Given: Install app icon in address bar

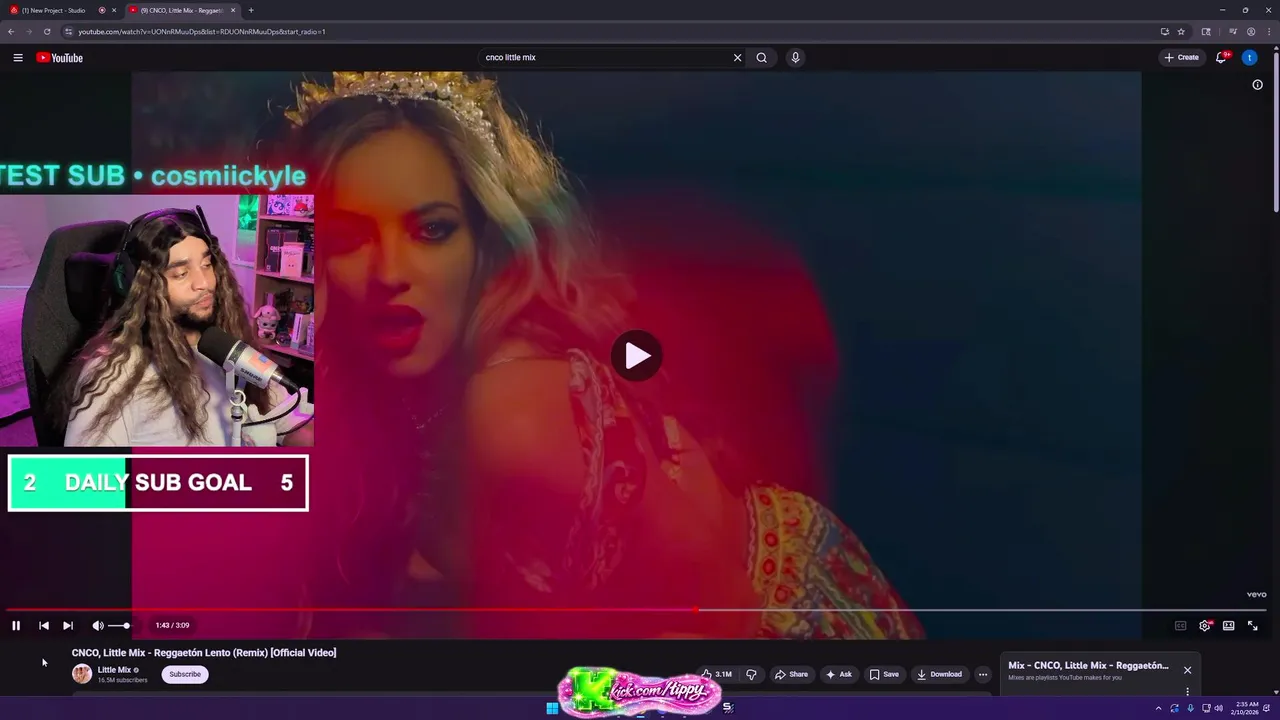Looking at the screenshot, I should (x=1165, y=31).
